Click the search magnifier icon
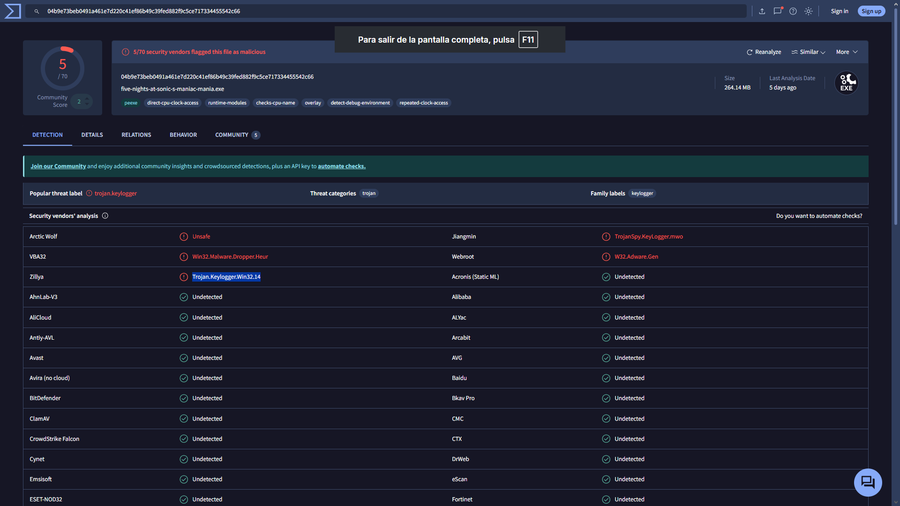Image resolution: width=900 pixels, height=506 pixels. pos(36,11)
